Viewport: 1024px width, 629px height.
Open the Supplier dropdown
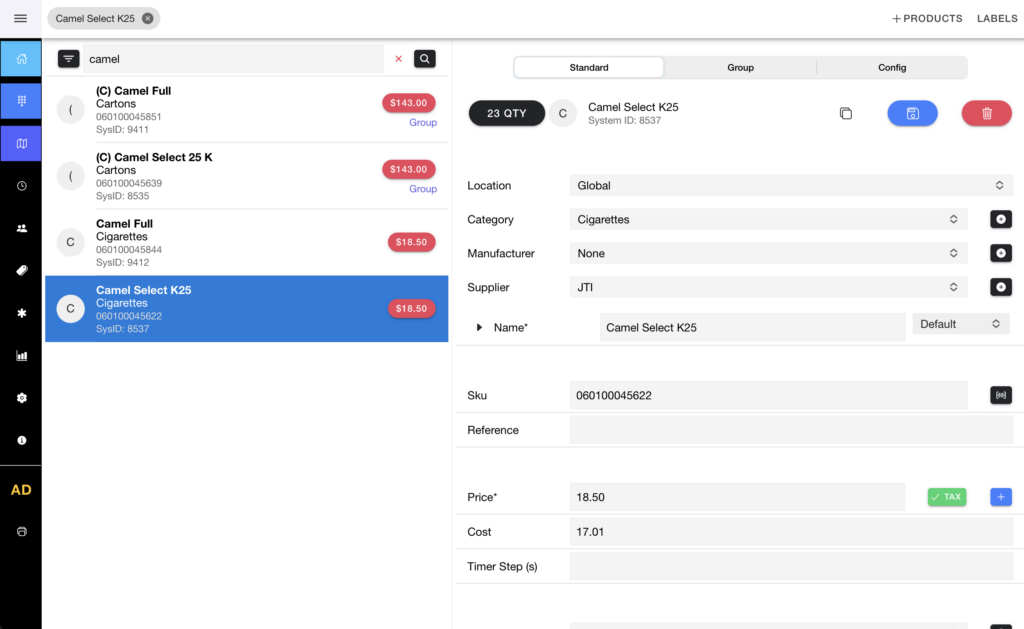(768, 287)
